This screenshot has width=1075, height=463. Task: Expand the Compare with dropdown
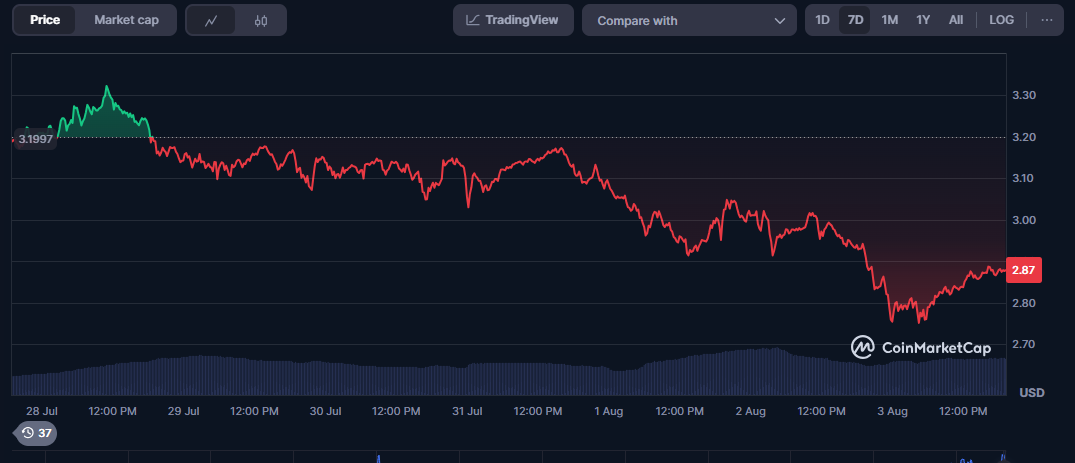pos(689,20)
